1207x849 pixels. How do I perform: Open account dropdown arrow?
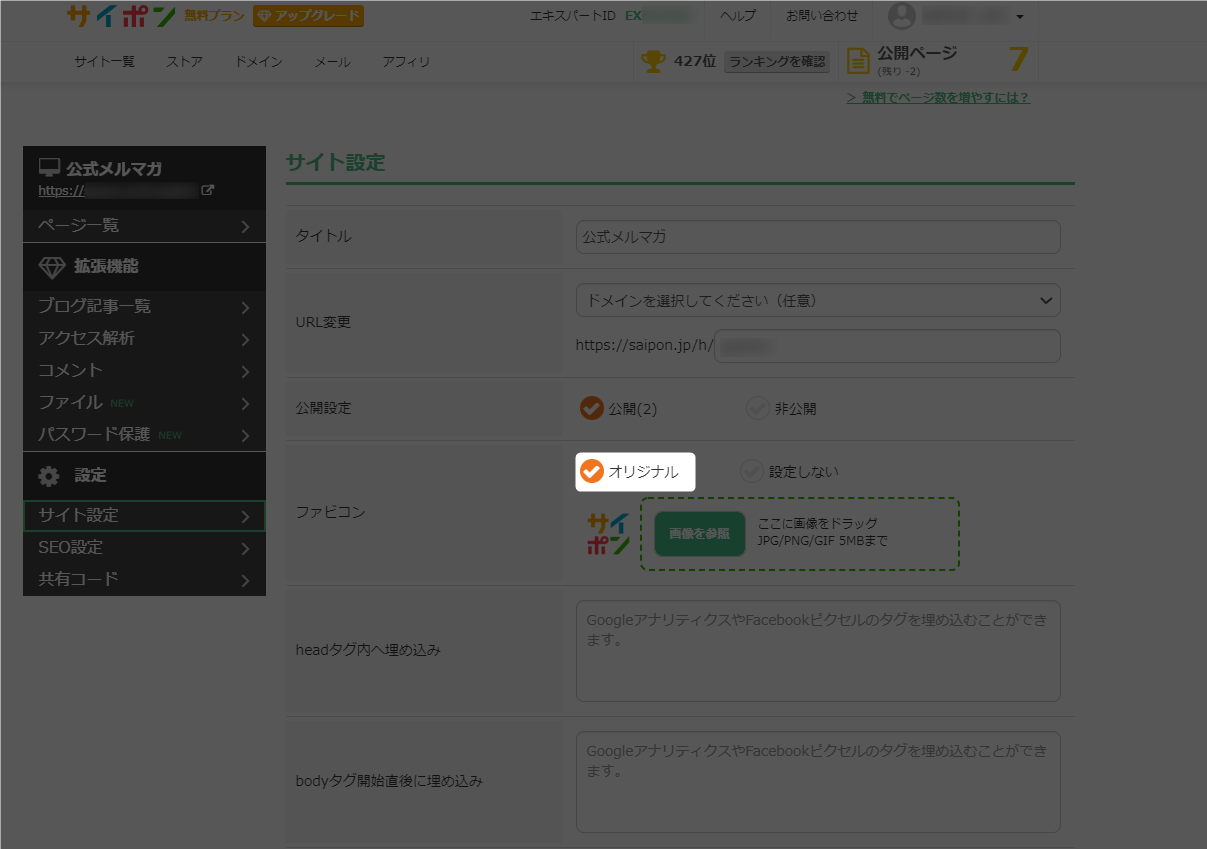tap(1019, 17)
